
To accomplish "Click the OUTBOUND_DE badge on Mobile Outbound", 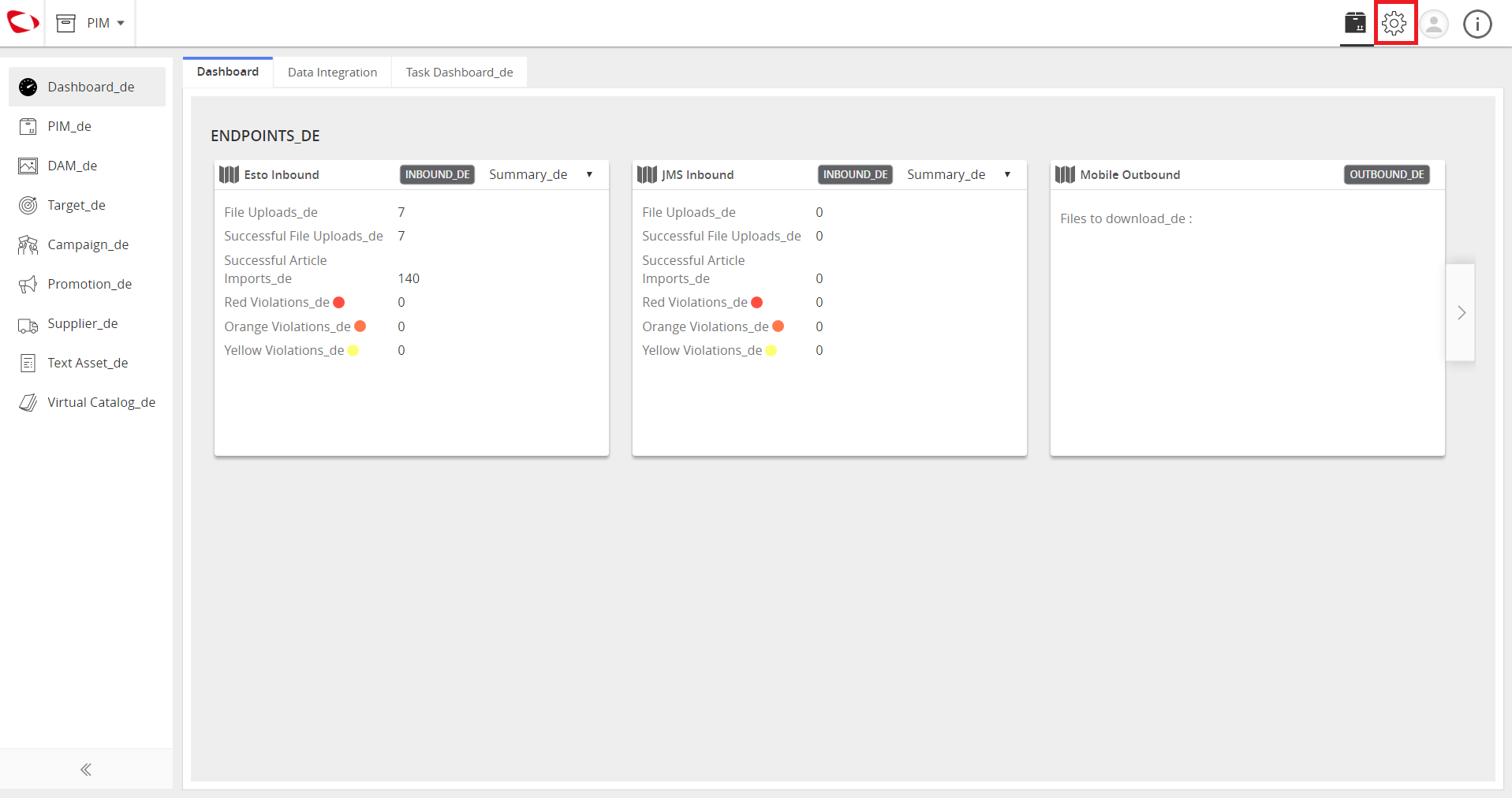I will tap(1387, 174).
